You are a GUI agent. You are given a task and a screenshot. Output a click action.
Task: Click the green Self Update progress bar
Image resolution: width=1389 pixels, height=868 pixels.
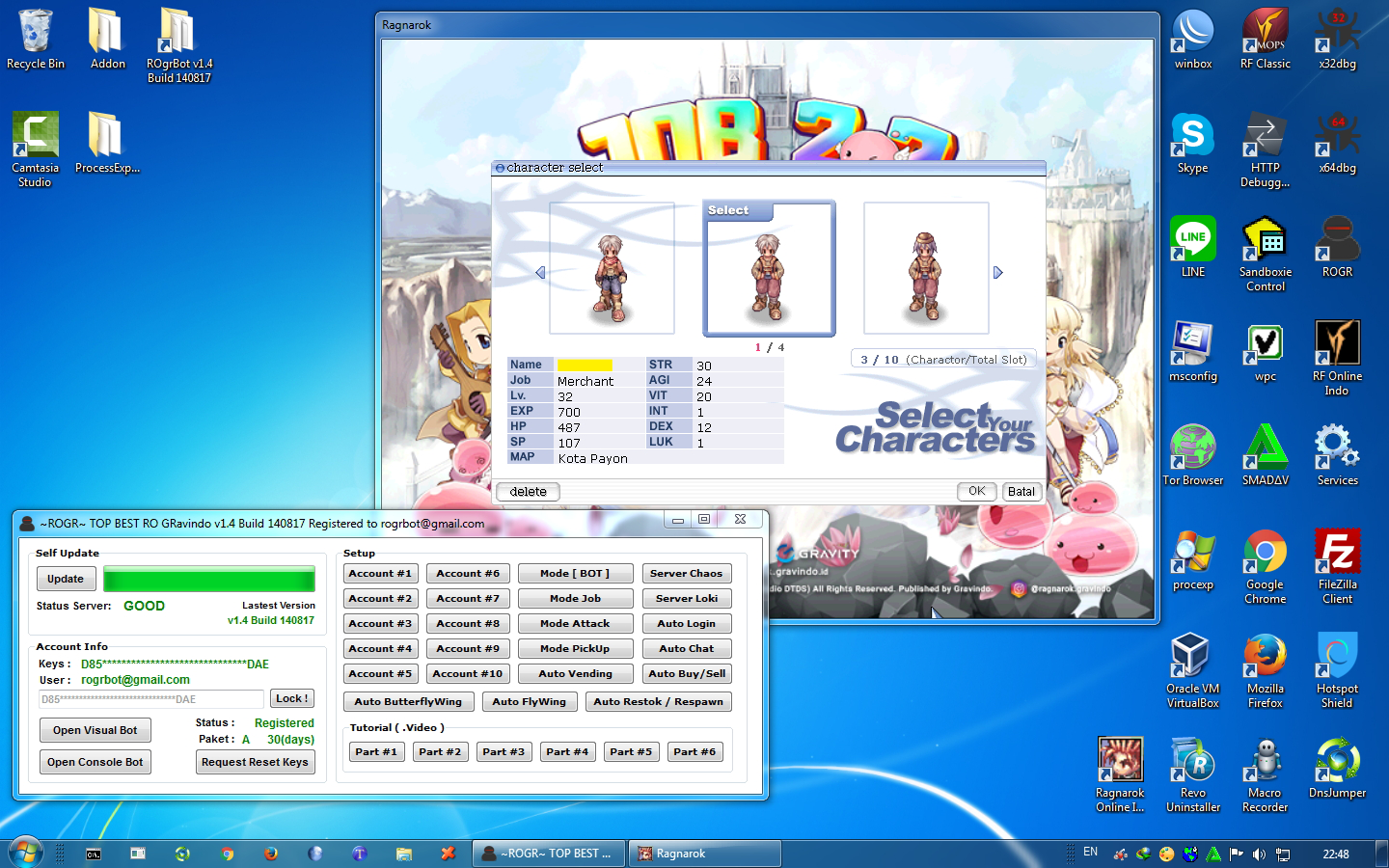tap(209, 579)
